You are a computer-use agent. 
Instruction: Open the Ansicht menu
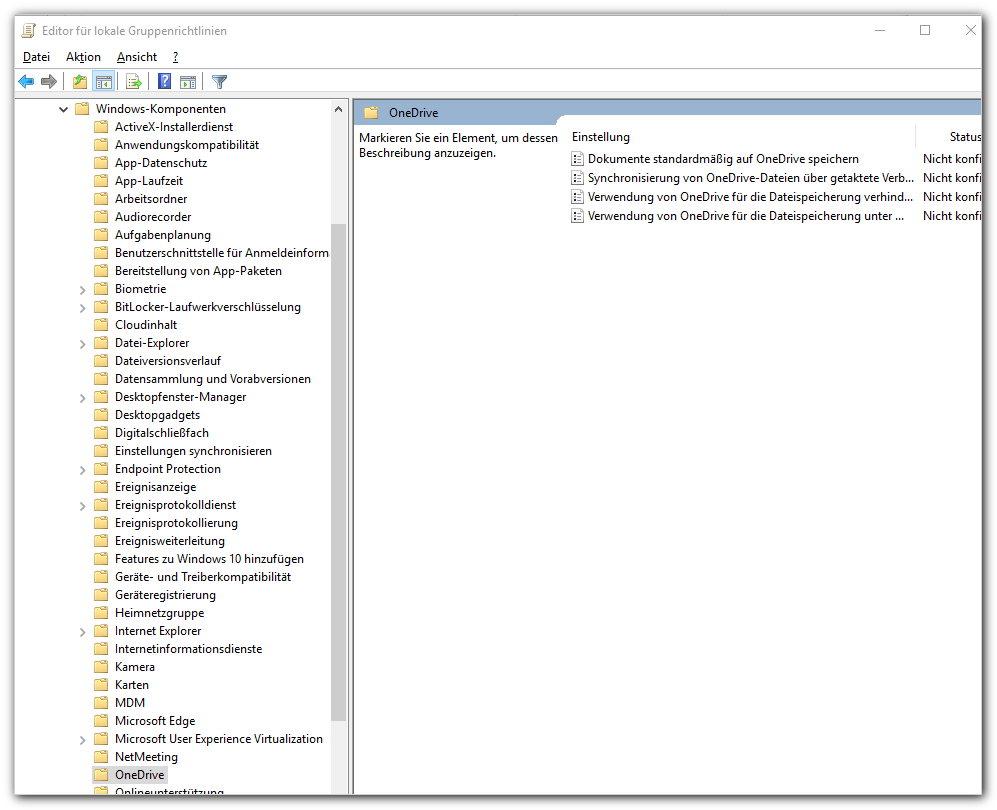pyautogui.click(x=137, y=57)
